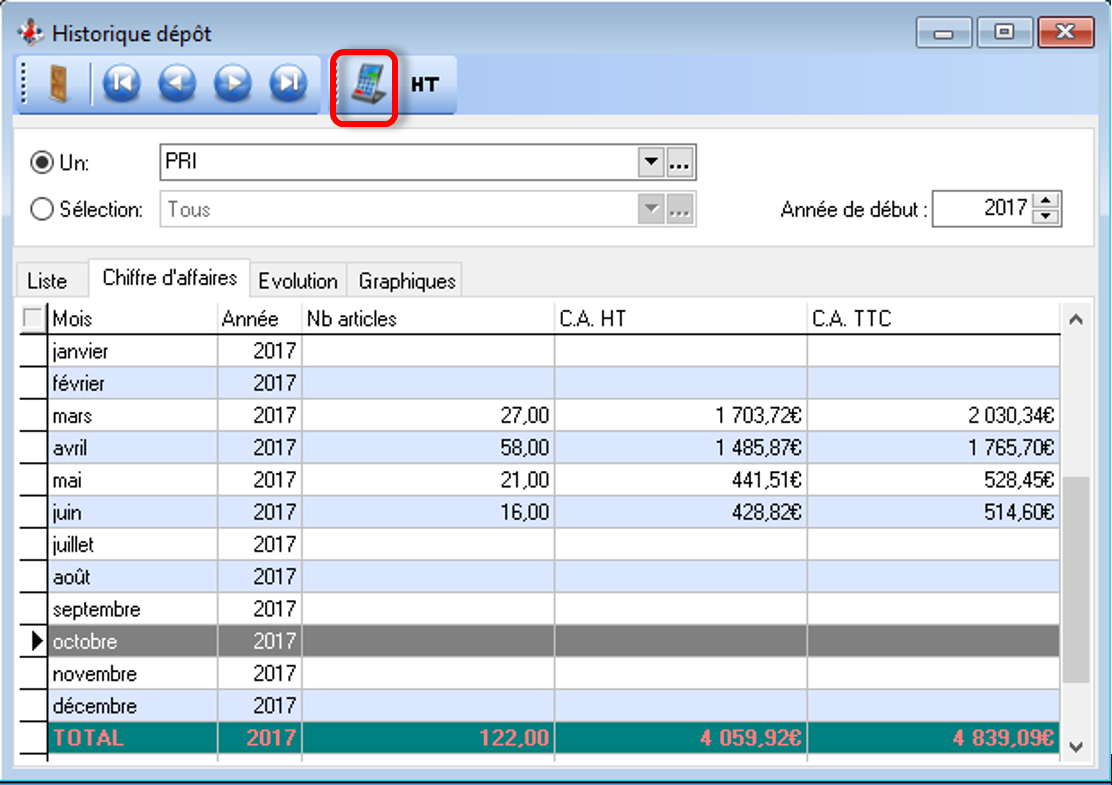The width and height of the screenshot is (1112, 785).
Task: Select the 'Sélection' radio button
Action: 42,210
